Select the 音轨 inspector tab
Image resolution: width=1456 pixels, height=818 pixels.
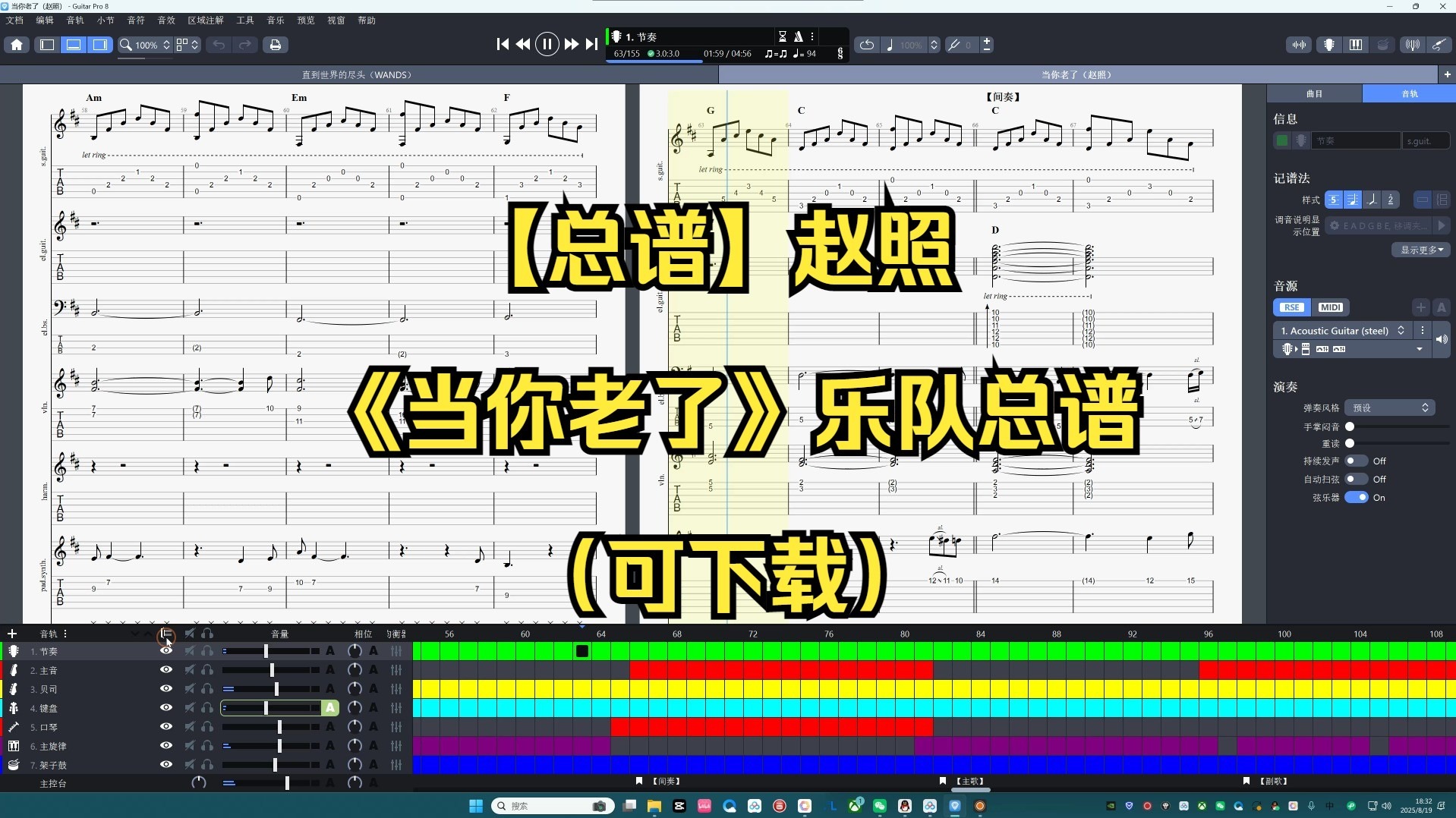(1409, 93)
